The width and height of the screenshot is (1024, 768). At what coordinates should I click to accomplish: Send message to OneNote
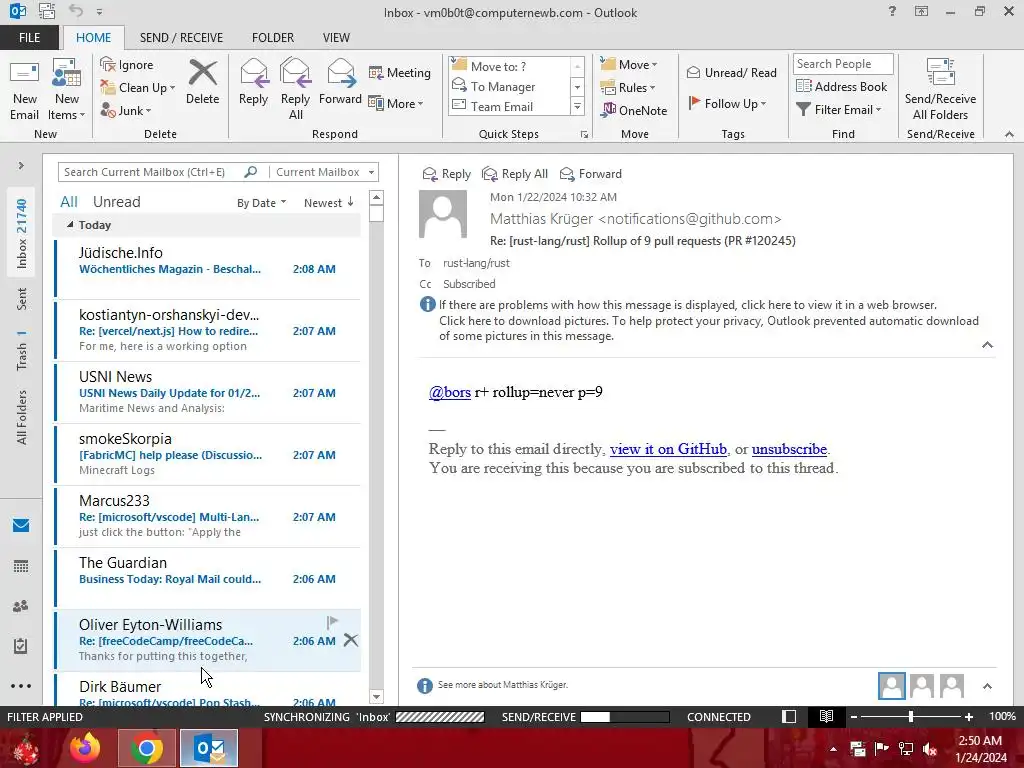(x=634, y=110)
